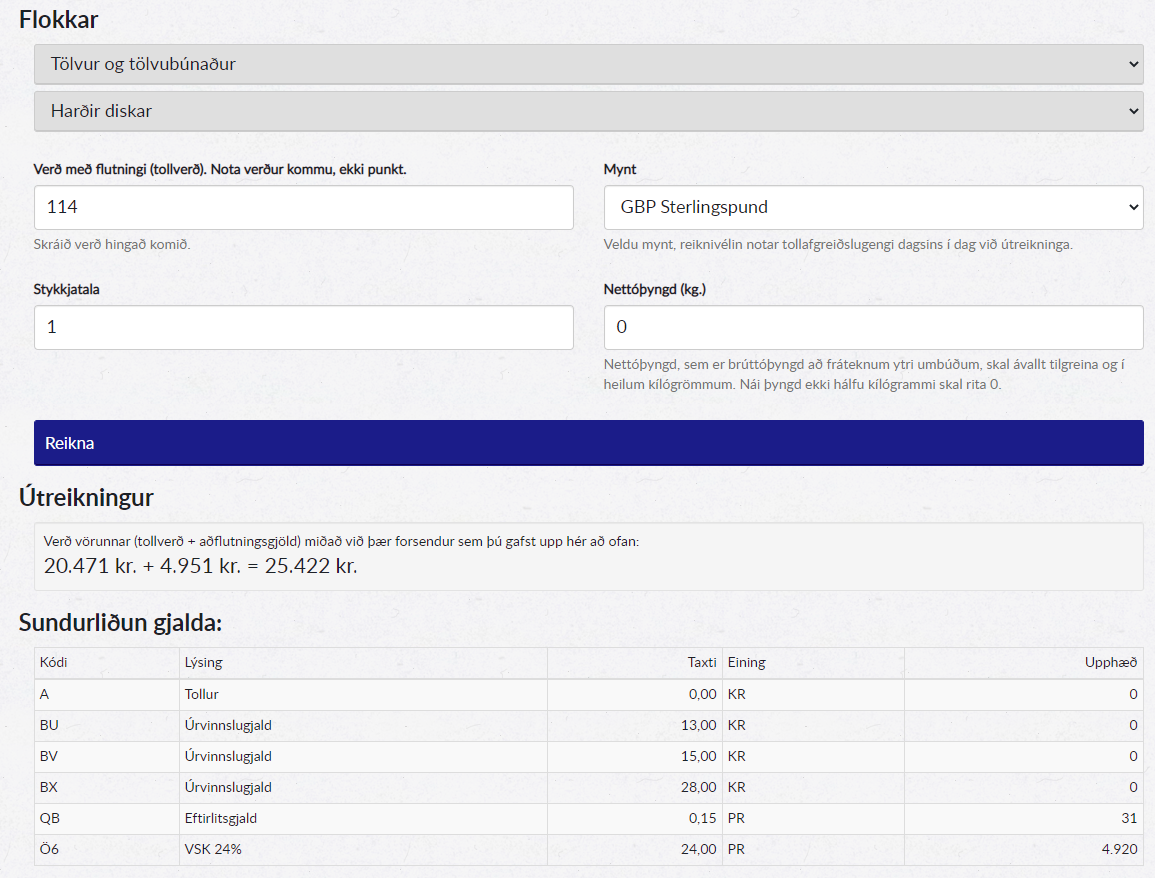Click the price field containing 114
1155x878 pixels.
tap(303, 207)
